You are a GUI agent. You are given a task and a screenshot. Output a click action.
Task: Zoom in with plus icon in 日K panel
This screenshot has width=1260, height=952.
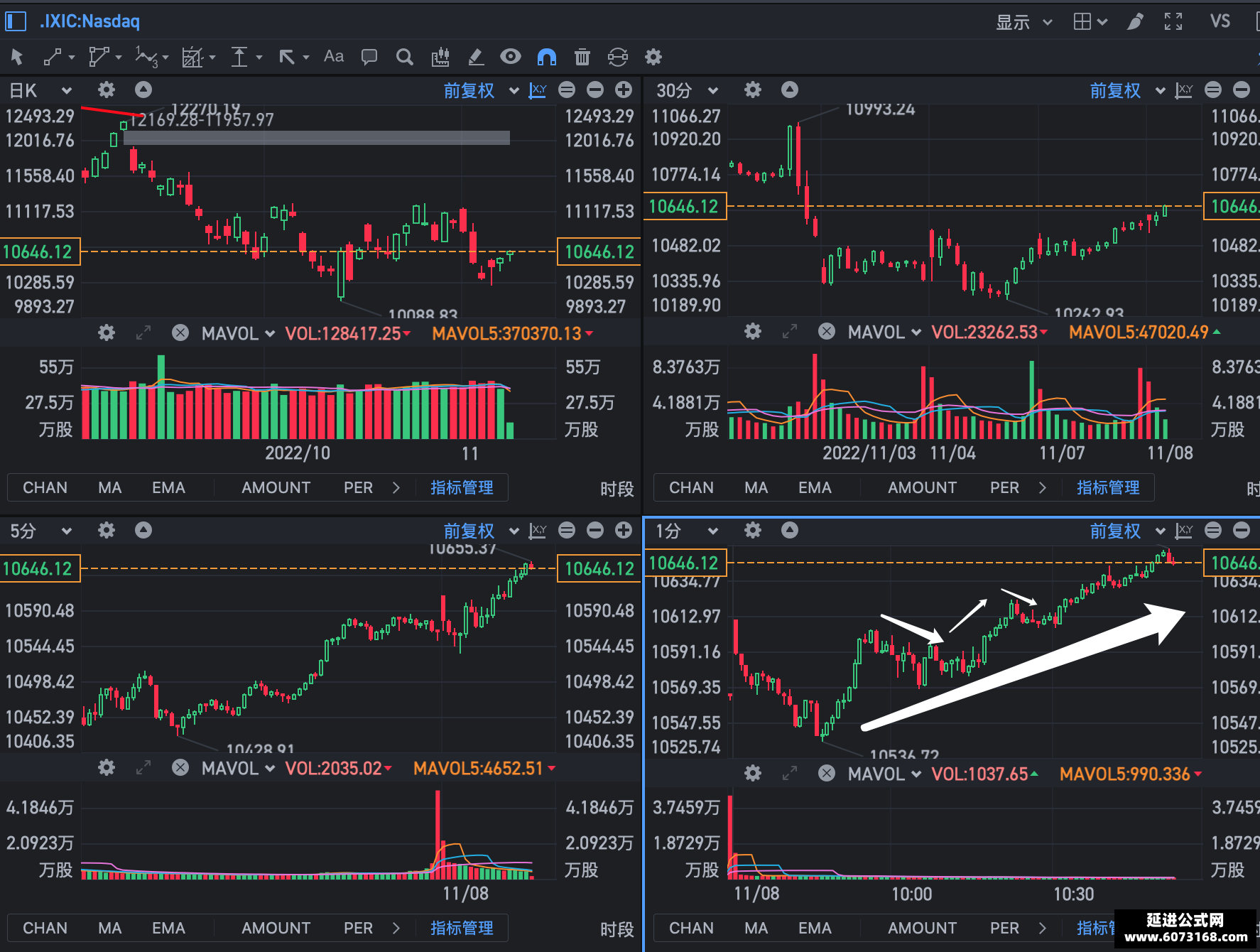(624, 90)
